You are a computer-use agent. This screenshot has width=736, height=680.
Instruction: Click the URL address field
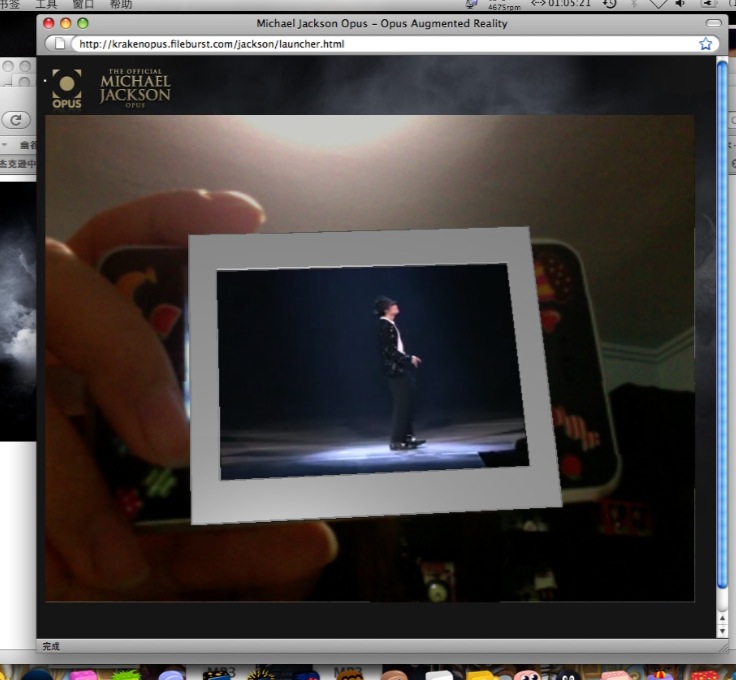(x=394, y=44)
